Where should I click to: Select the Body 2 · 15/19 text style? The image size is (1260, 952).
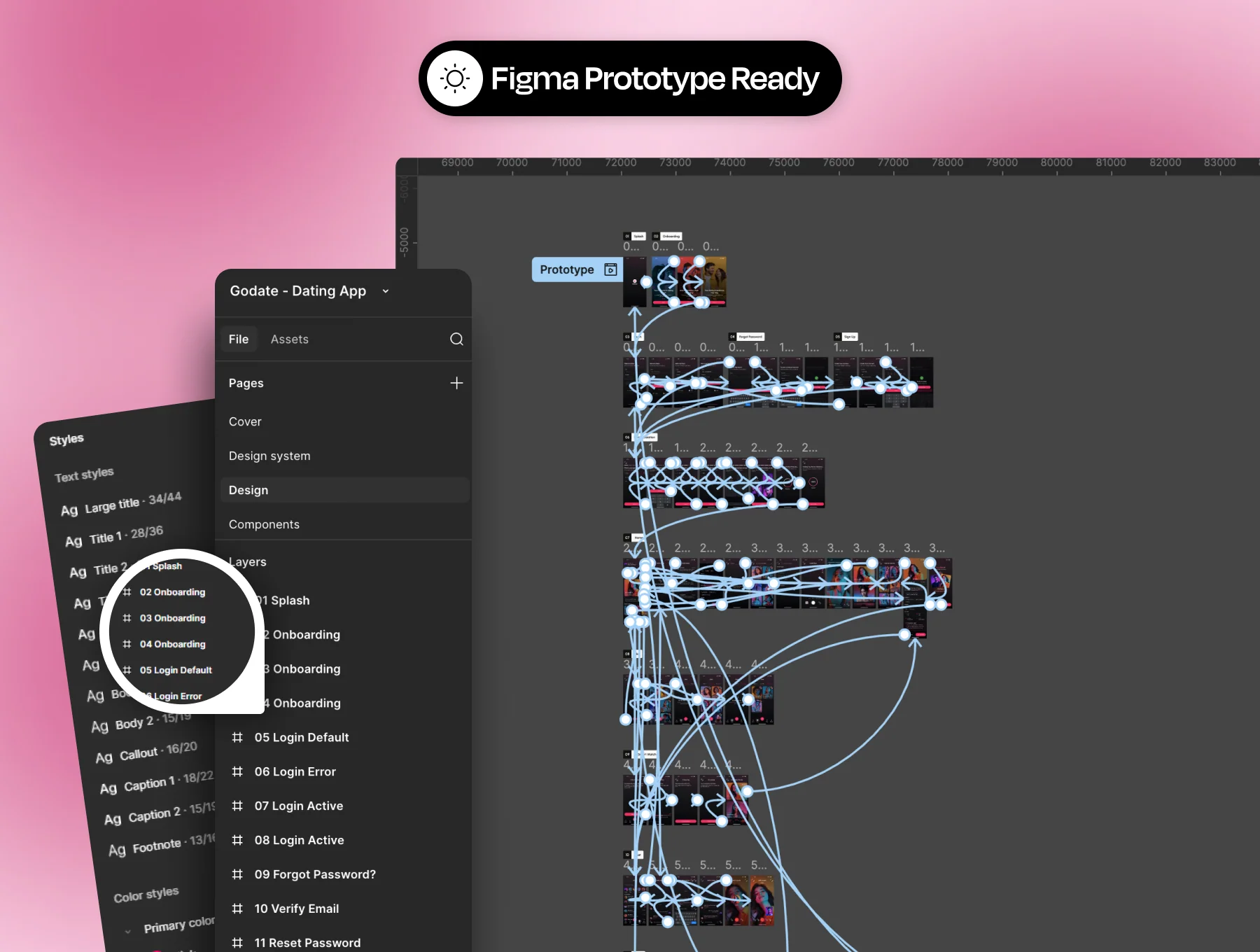point(141,722)
